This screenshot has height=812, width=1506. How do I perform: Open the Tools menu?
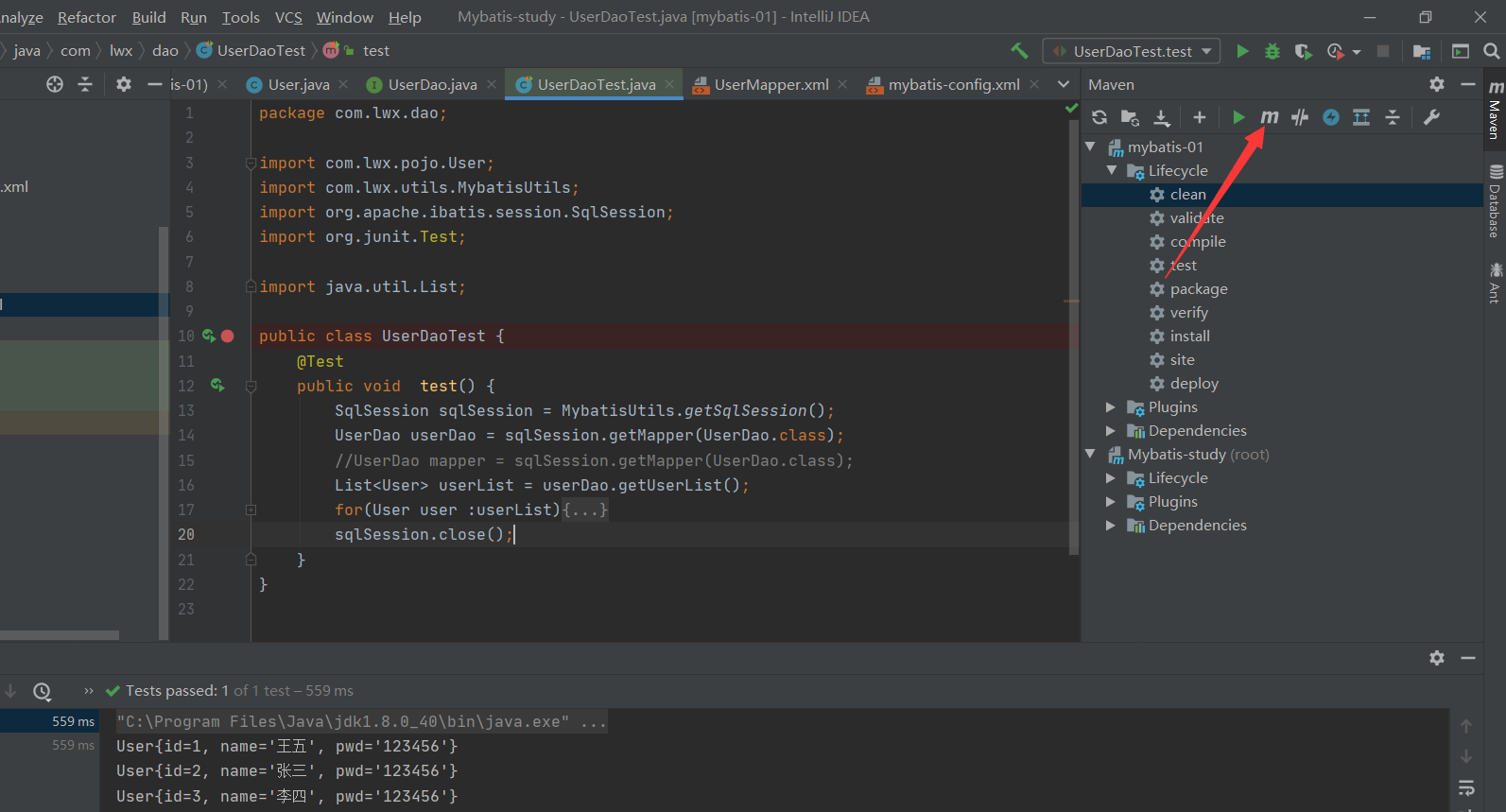[240, 17]
